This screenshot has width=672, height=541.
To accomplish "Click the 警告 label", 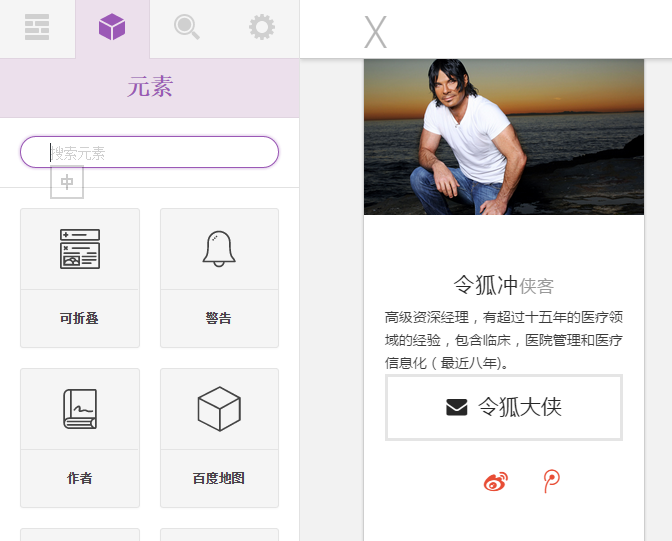I will pos(219,318).
